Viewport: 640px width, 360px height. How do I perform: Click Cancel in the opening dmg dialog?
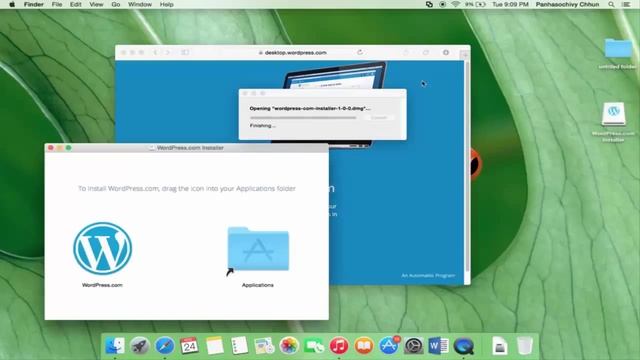[379, 118]
